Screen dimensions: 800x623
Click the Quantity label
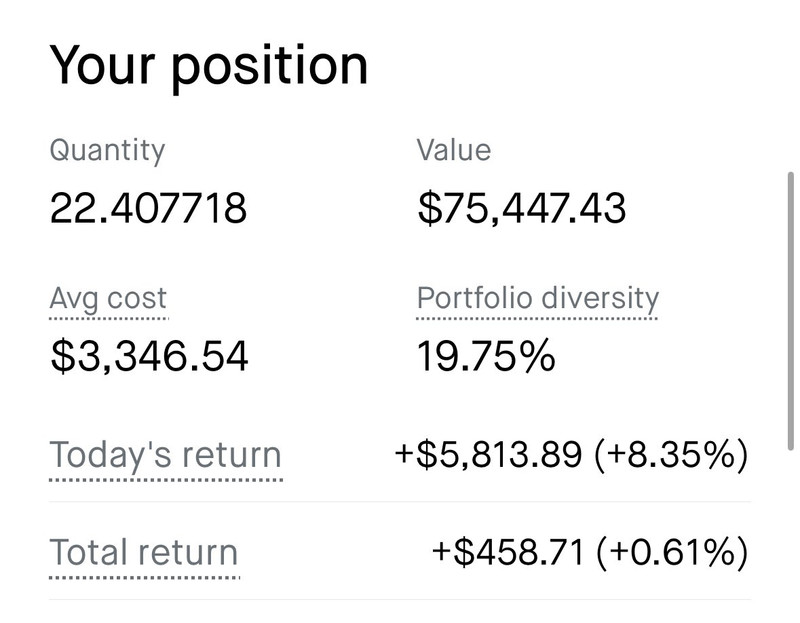tap(107, 151)
